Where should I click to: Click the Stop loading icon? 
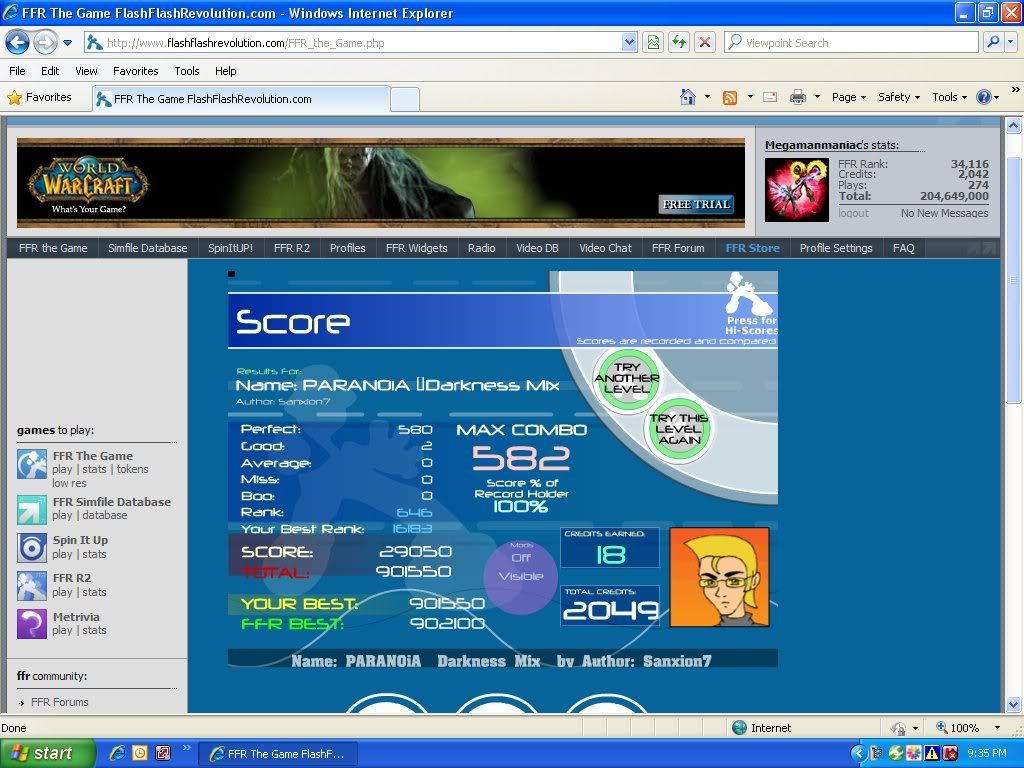[x=705, y=42]
